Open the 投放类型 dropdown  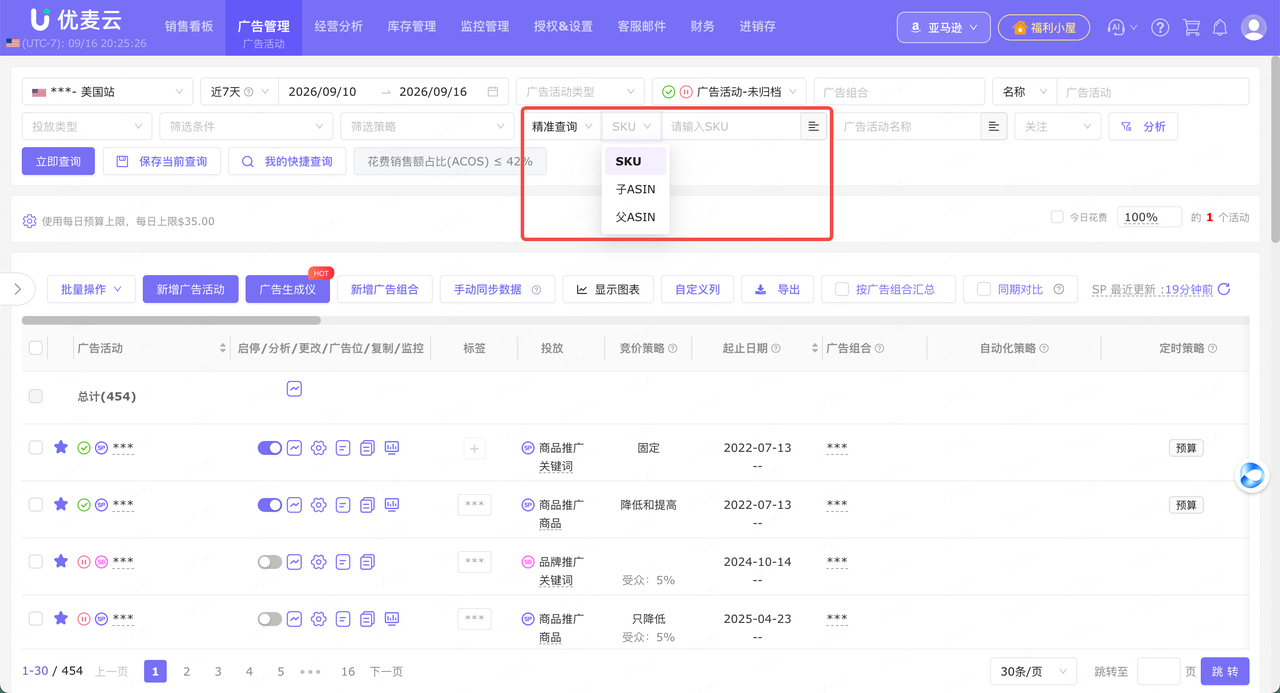pyautogui.click(x=87, y=127)
